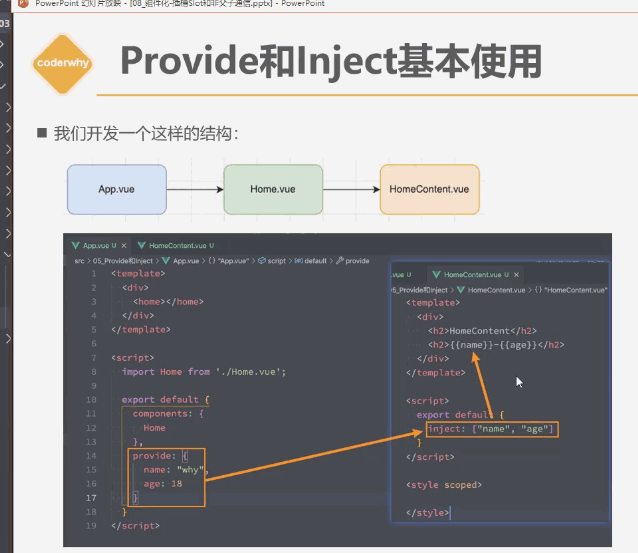The height and width of the screenshot is (553, 638).
Task: Select the HomeContent.vue tab in the right editor
Action: click(473, 274)
